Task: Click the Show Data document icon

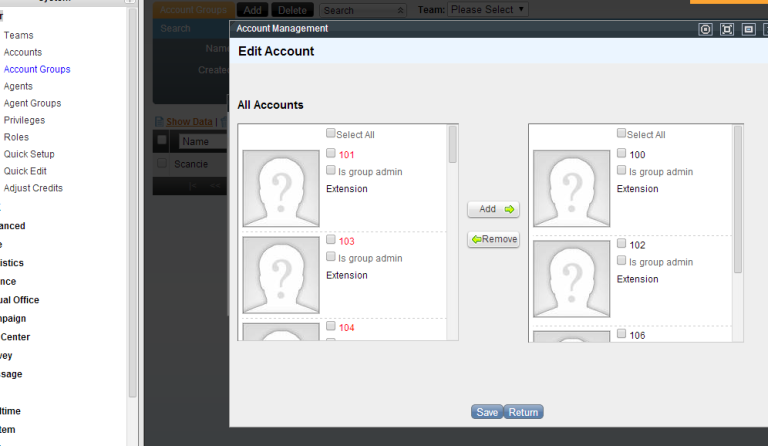Action: point(158,122)
